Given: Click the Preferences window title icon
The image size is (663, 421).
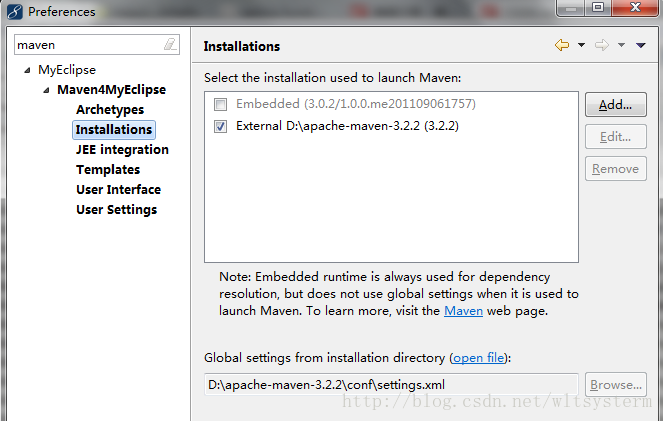Looking at the screenshot, I should pos(15,11).
